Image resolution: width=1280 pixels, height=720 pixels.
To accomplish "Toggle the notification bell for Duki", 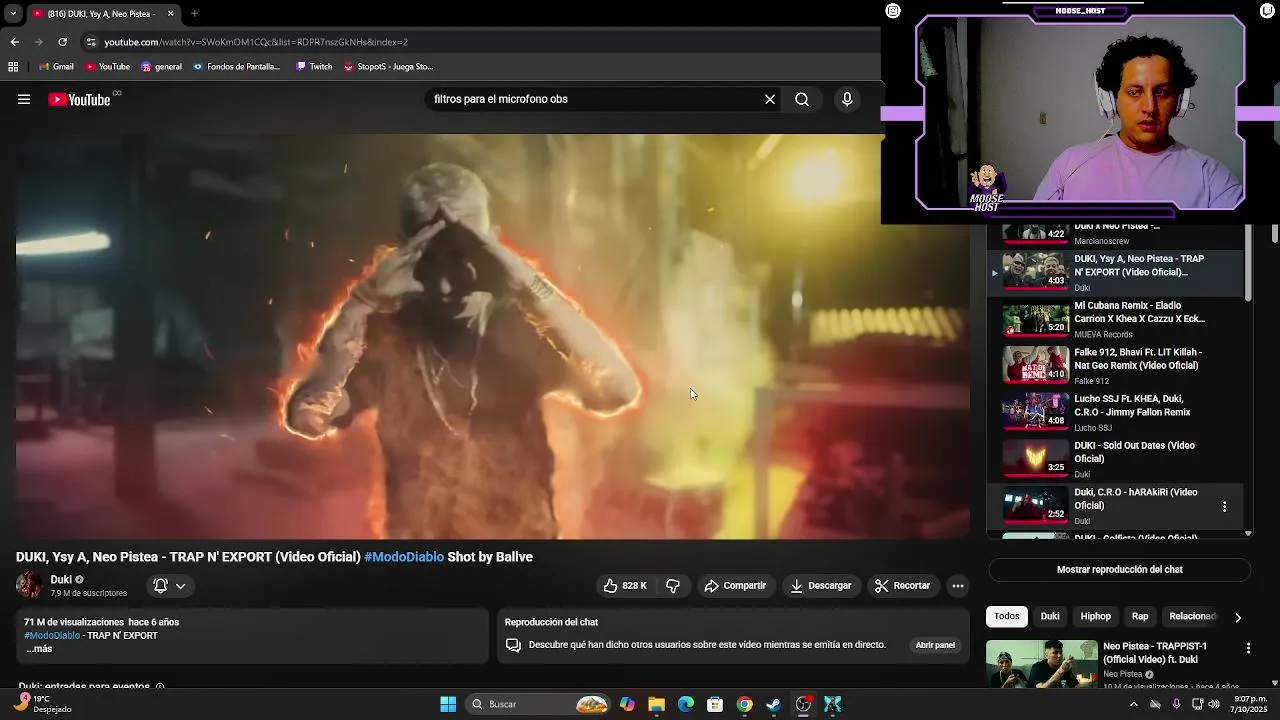I will pos(160,586).
